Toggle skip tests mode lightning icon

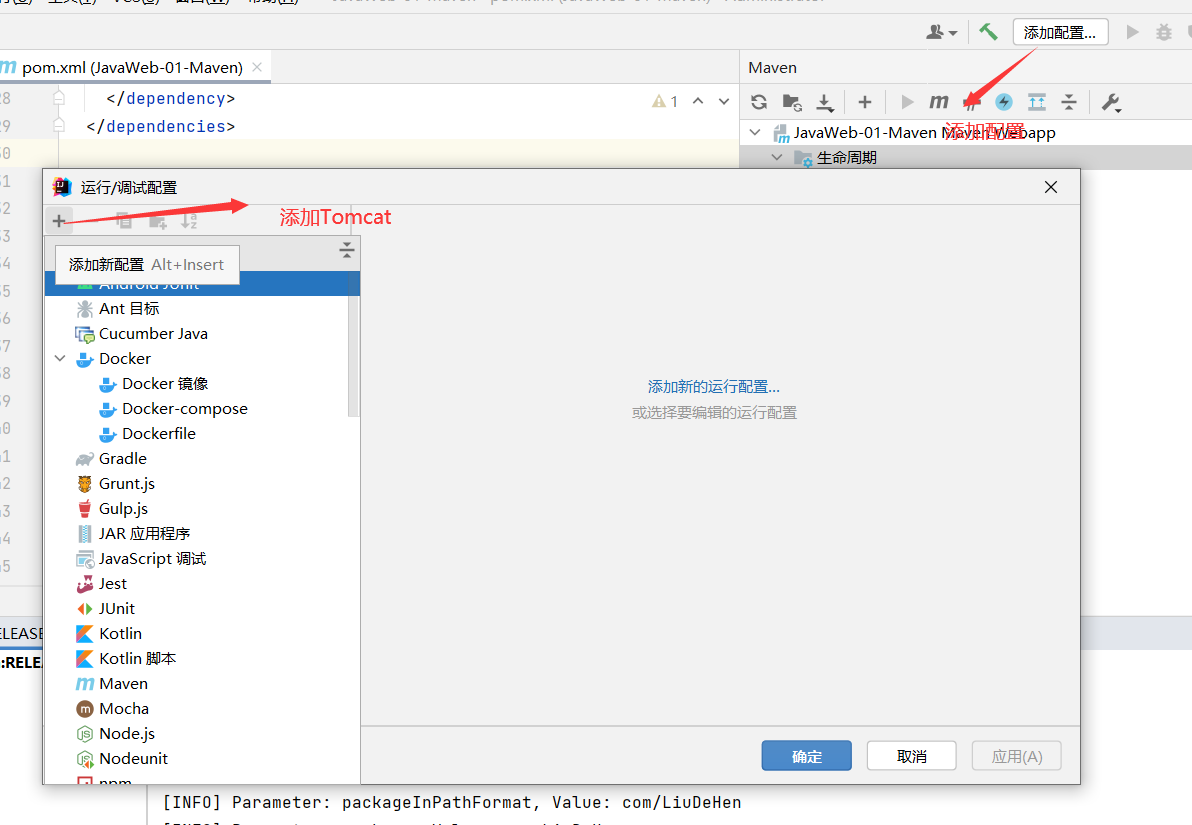pyautogui.click(x=1003, y=102)
